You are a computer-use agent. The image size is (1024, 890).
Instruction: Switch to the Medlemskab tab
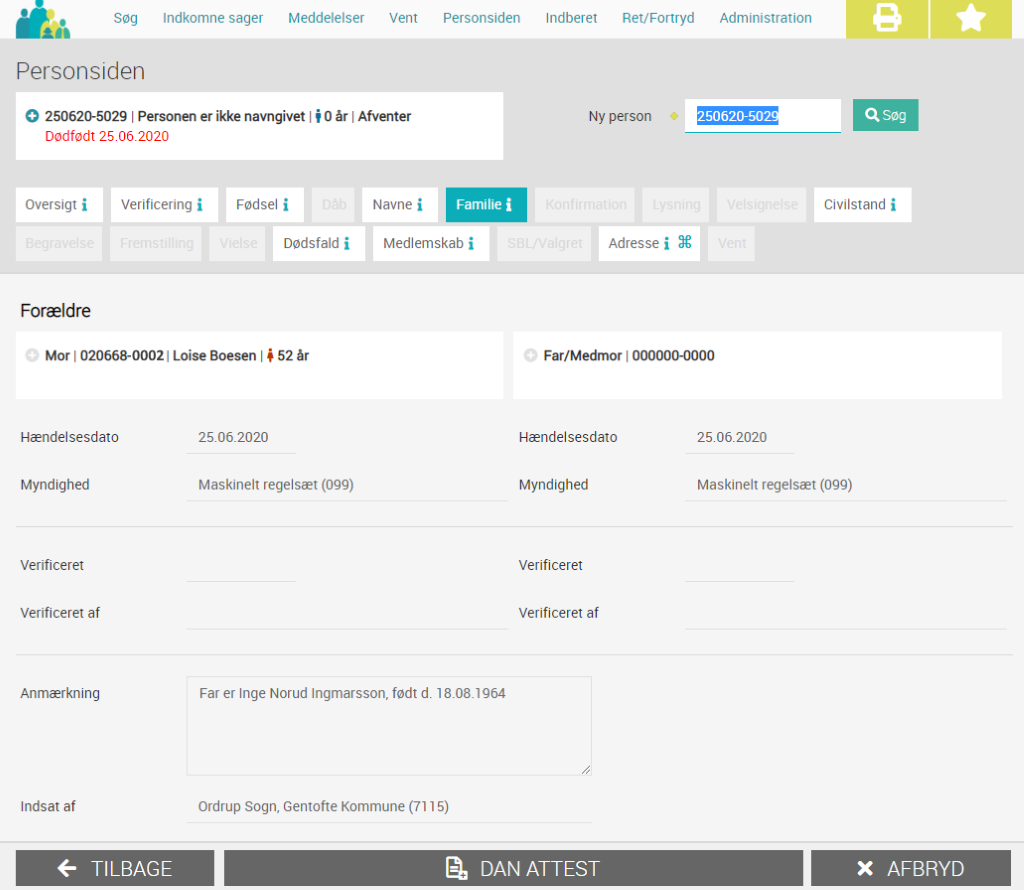(431, 244)
